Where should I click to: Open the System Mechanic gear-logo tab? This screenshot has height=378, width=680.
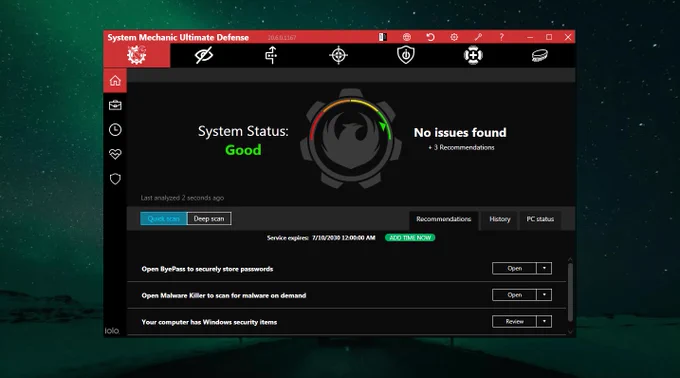click(137, 55)
